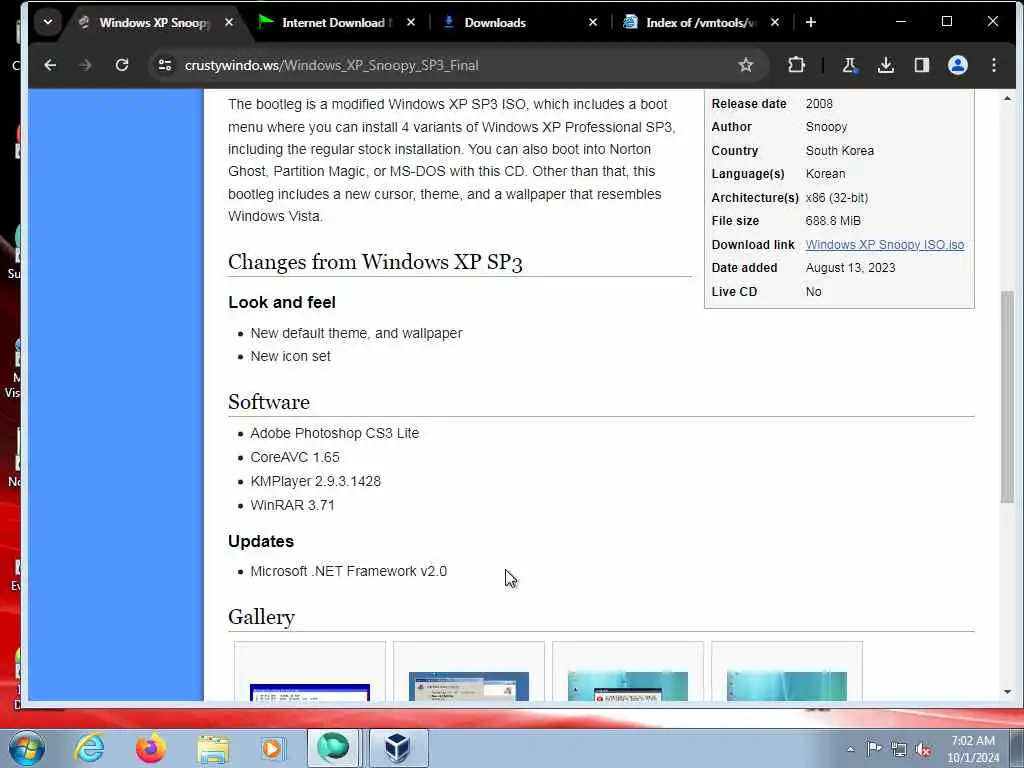Close the Internet Download Manager tab
The height and width of the screenshot is (768, 1024).
tap(411, 22)
